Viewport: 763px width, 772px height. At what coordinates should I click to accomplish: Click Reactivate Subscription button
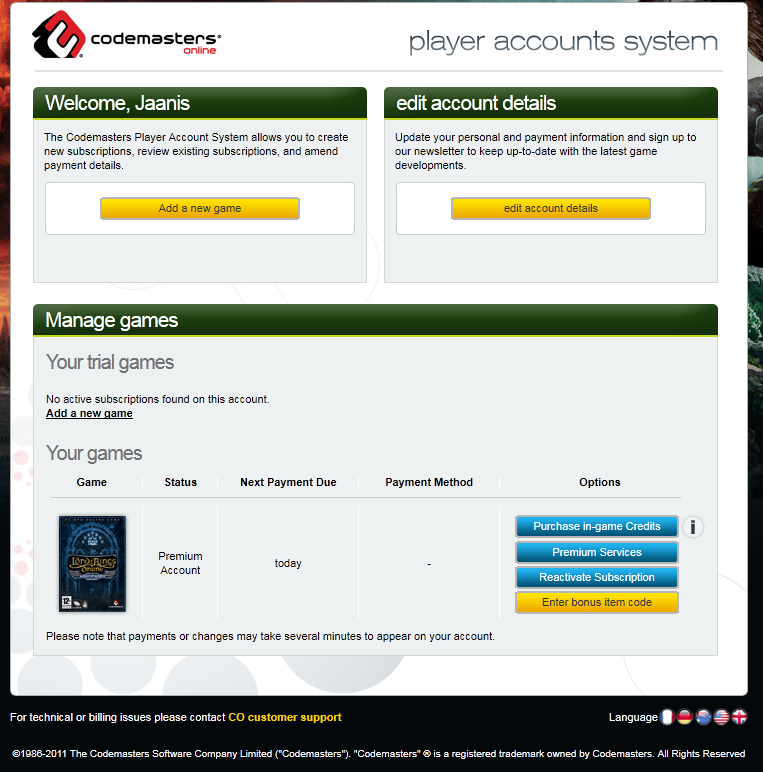point(597,577)
